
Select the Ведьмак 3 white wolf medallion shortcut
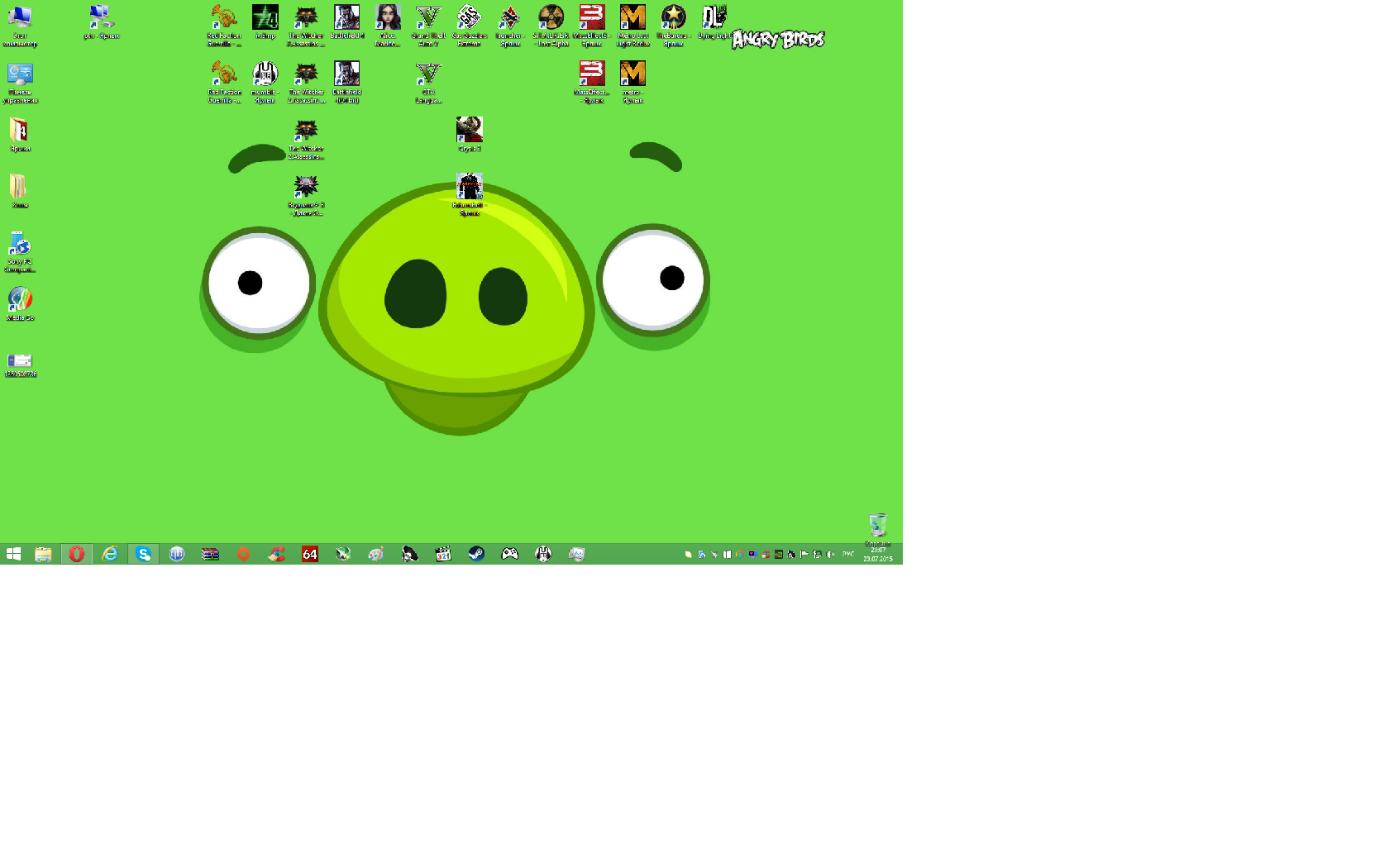coord(306,195)
